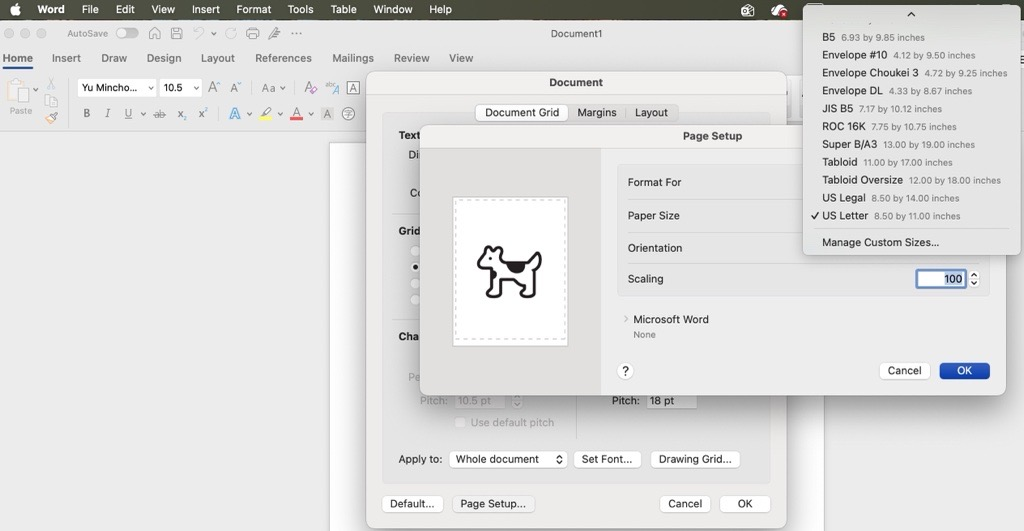Click the Print icon in the quick toolbar
1024x531 pixels.
point(253,33)
